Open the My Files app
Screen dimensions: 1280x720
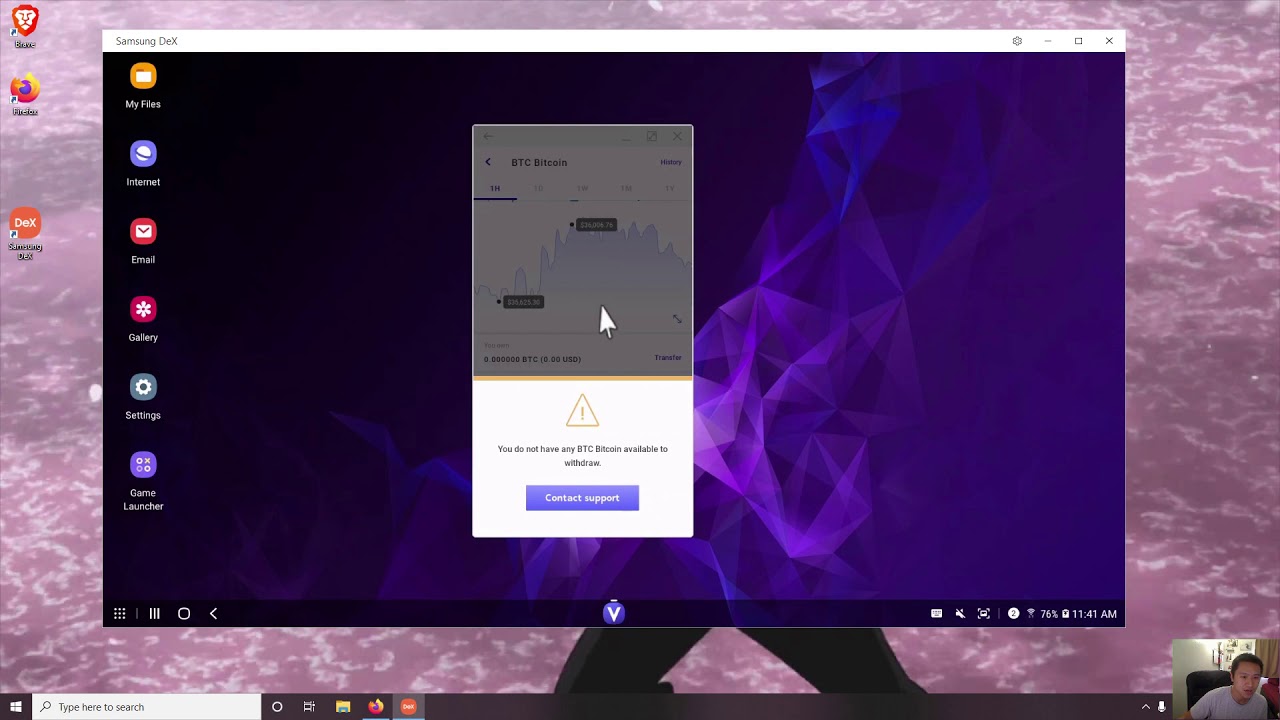(143, 86)
